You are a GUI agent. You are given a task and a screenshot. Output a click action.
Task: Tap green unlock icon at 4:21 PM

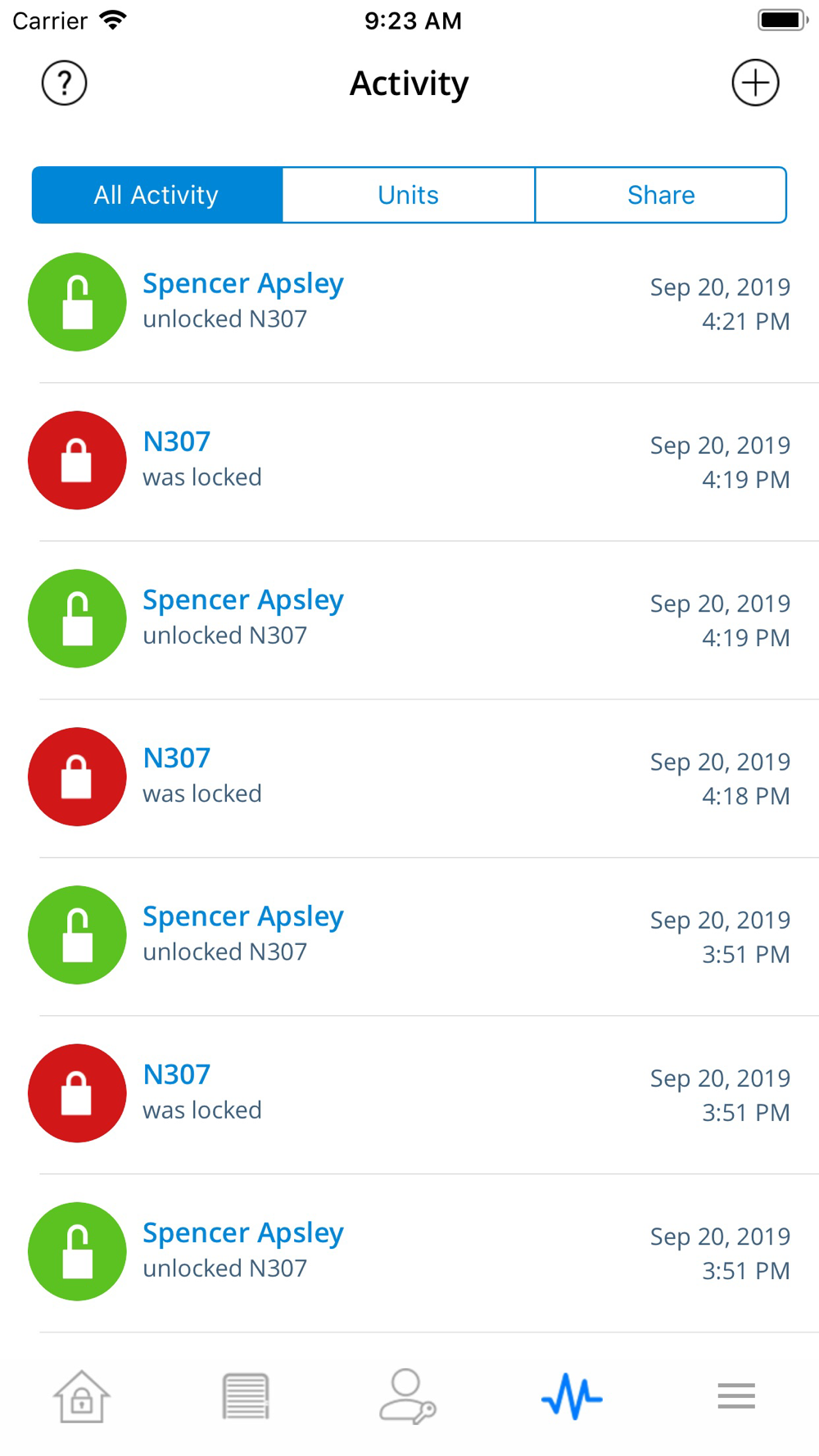pos(77,302)
